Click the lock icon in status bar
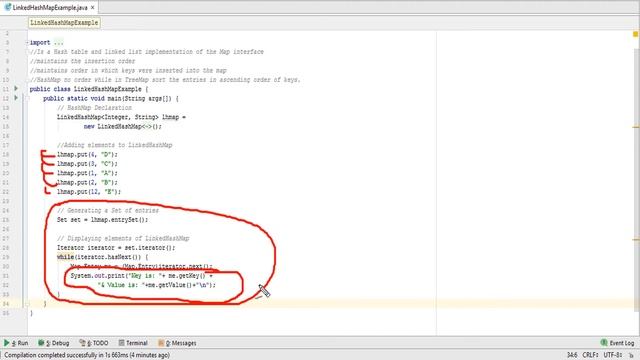The image size is (640, 360). [631, 356]
